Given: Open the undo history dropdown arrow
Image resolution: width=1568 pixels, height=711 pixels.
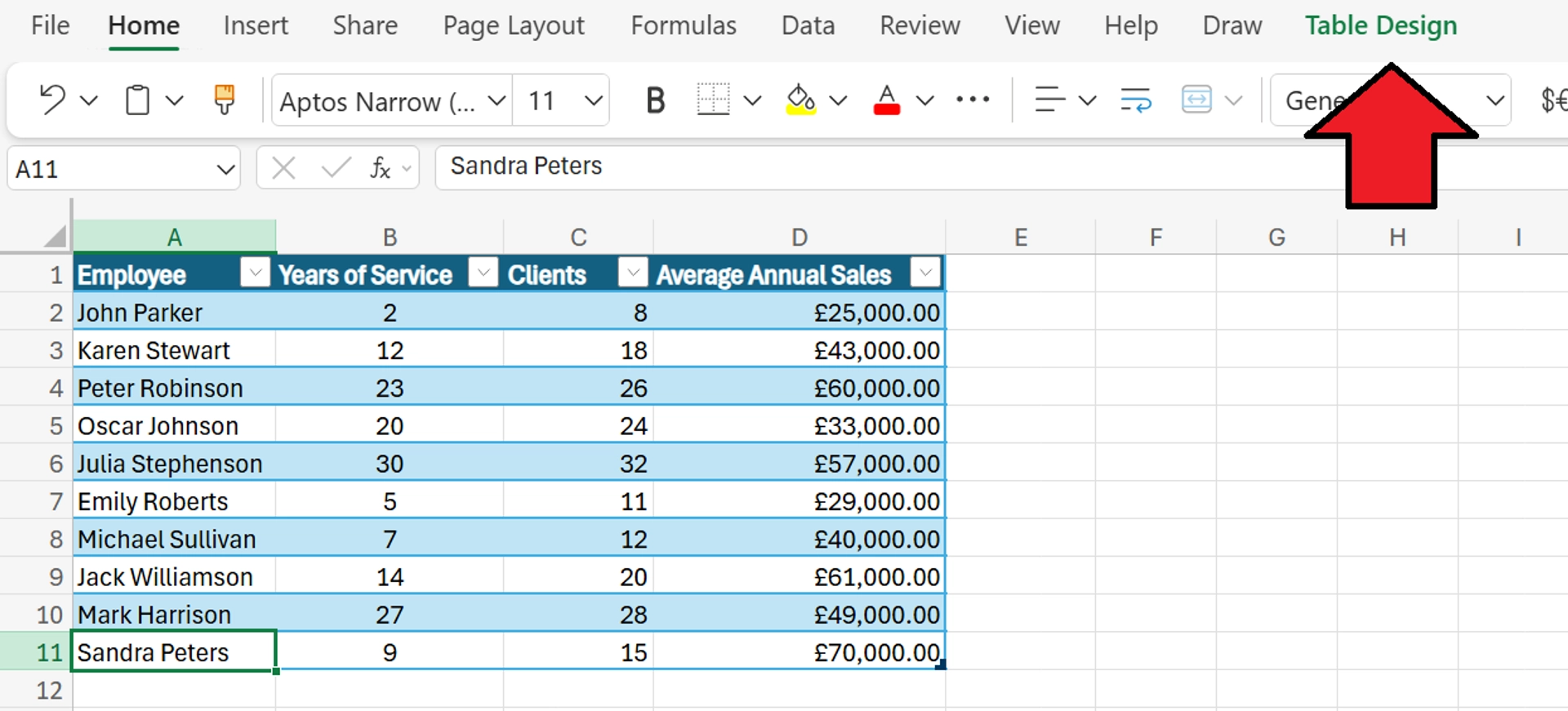Looking at the screenshot, I should point(88,100).
